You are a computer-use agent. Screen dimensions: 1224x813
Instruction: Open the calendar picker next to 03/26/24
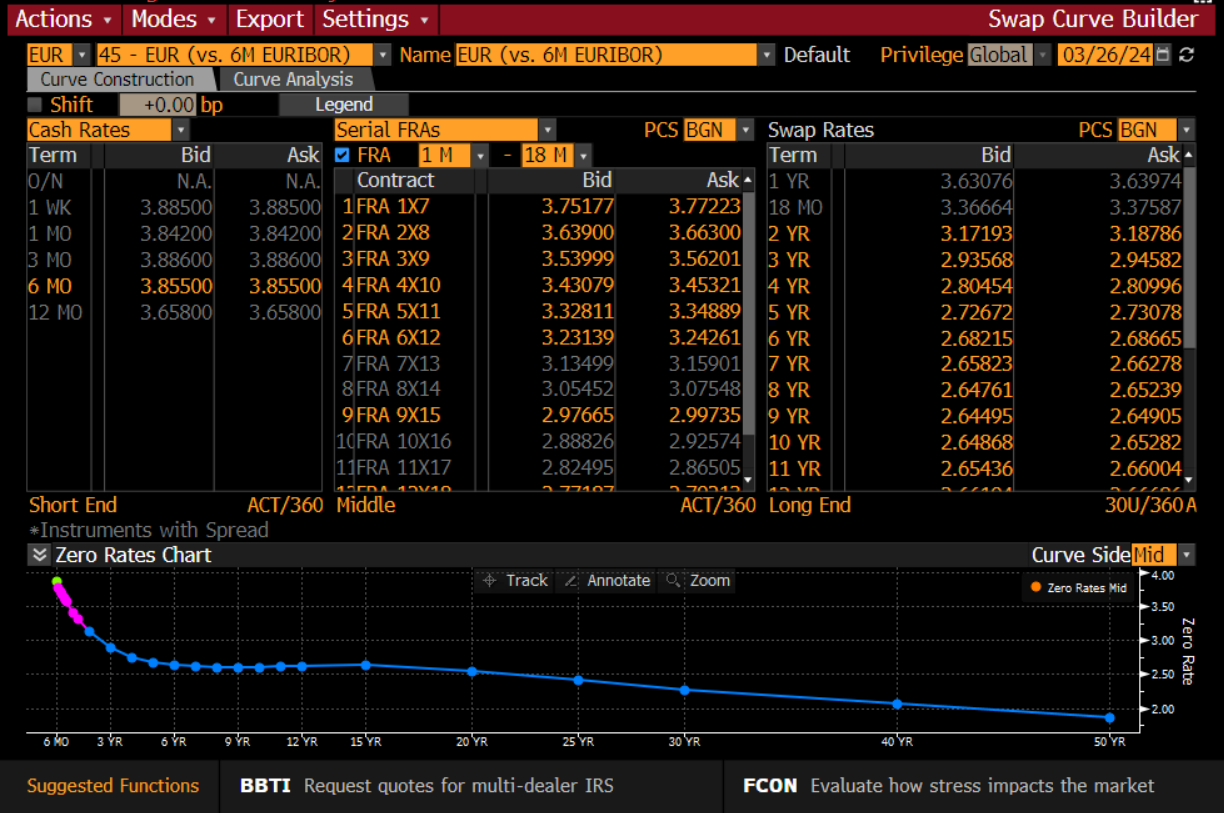point(1162,55)
